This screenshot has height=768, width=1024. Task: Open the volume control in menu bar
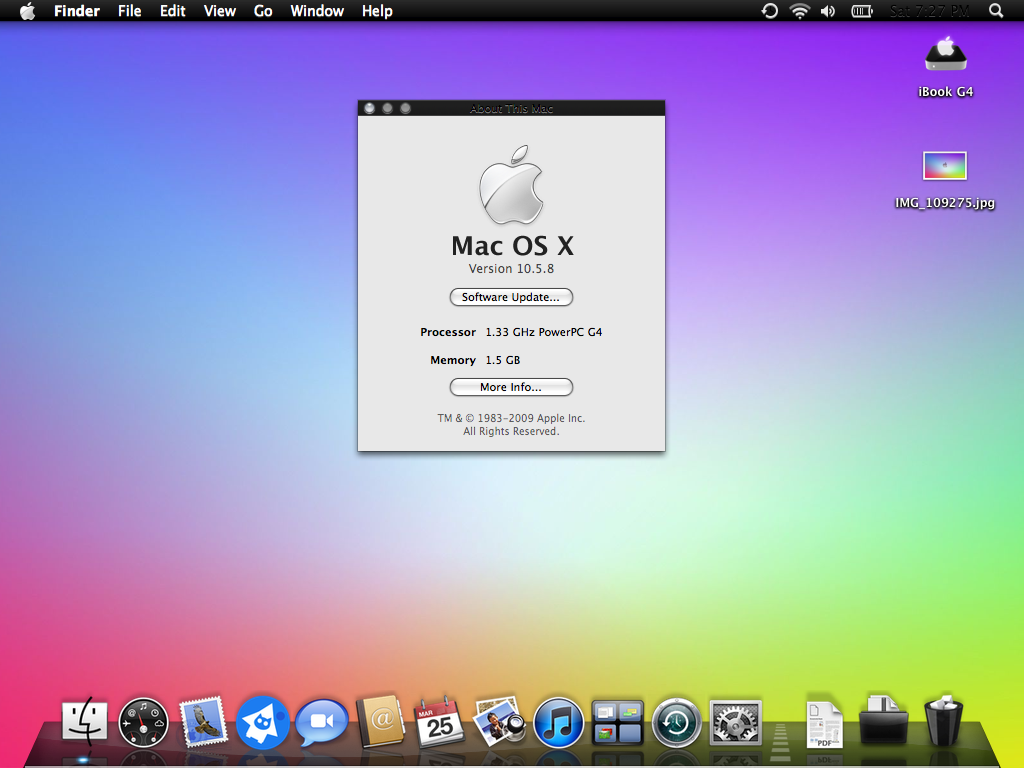(x=828, y=11)
